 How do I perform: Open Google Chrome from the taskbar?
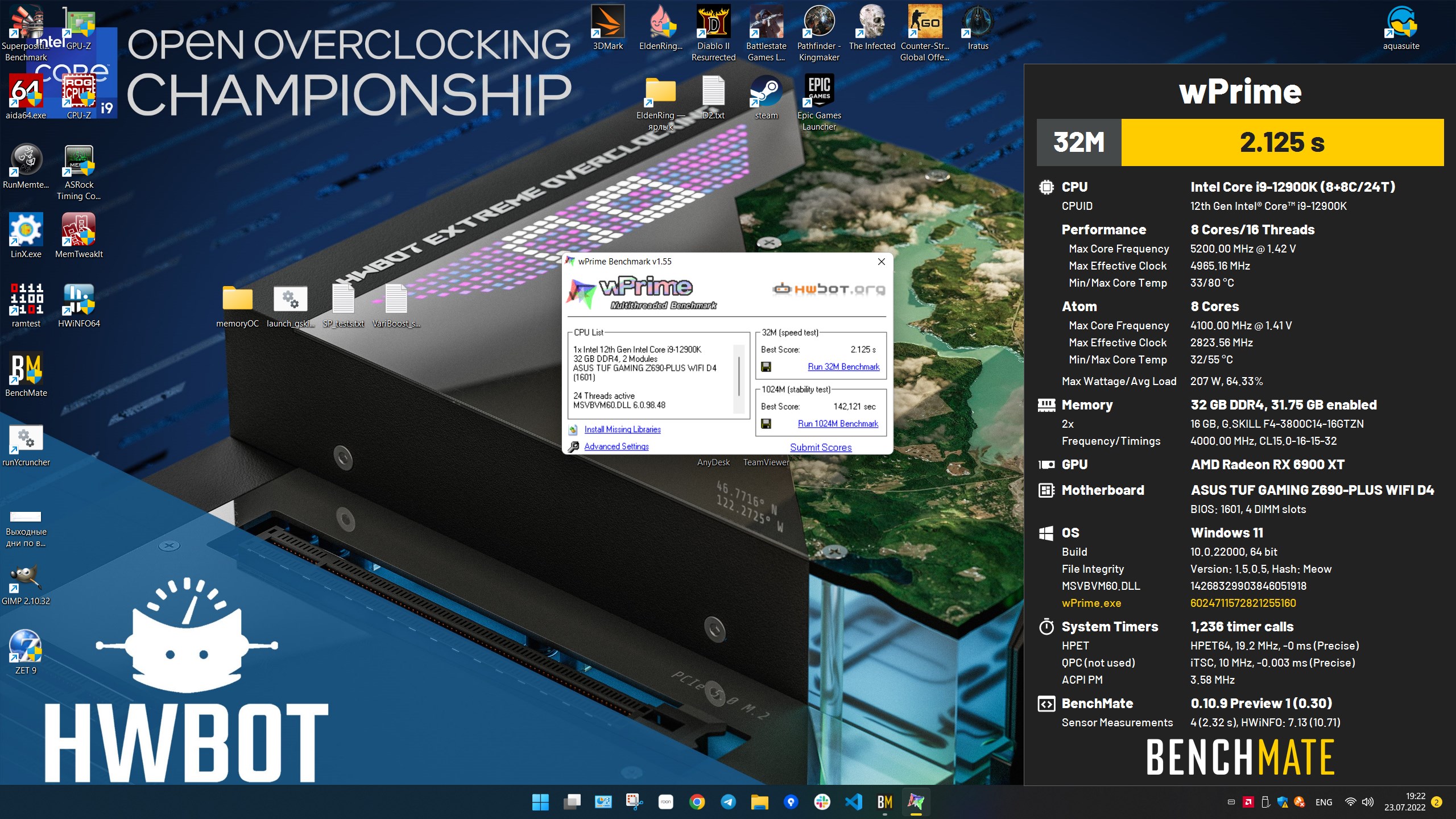point(697,802)
